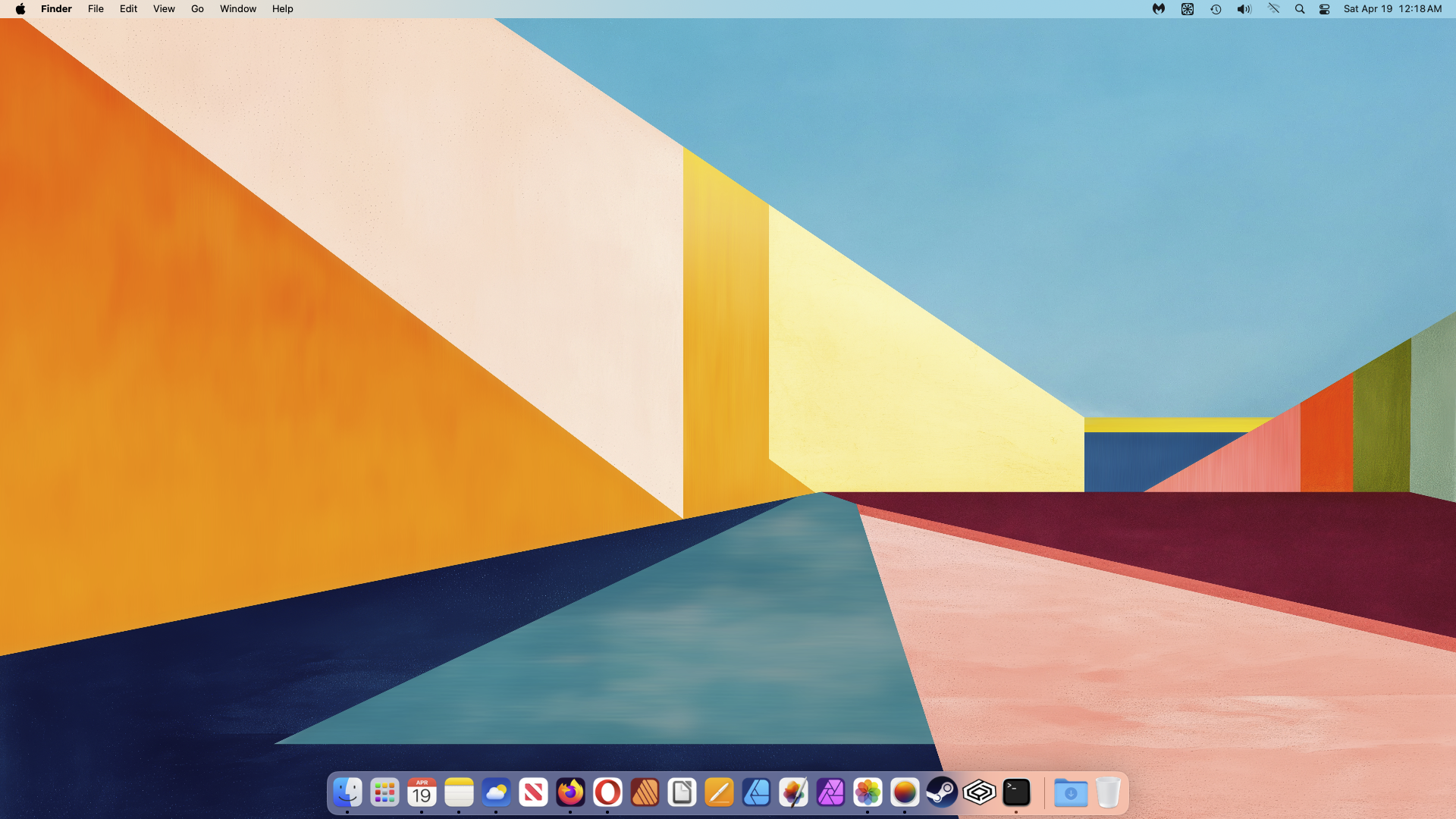Launch Opera browser from dock
The height and width of the screenshot is (819, 1456).
pyautogui.click(x=607, y=792)
